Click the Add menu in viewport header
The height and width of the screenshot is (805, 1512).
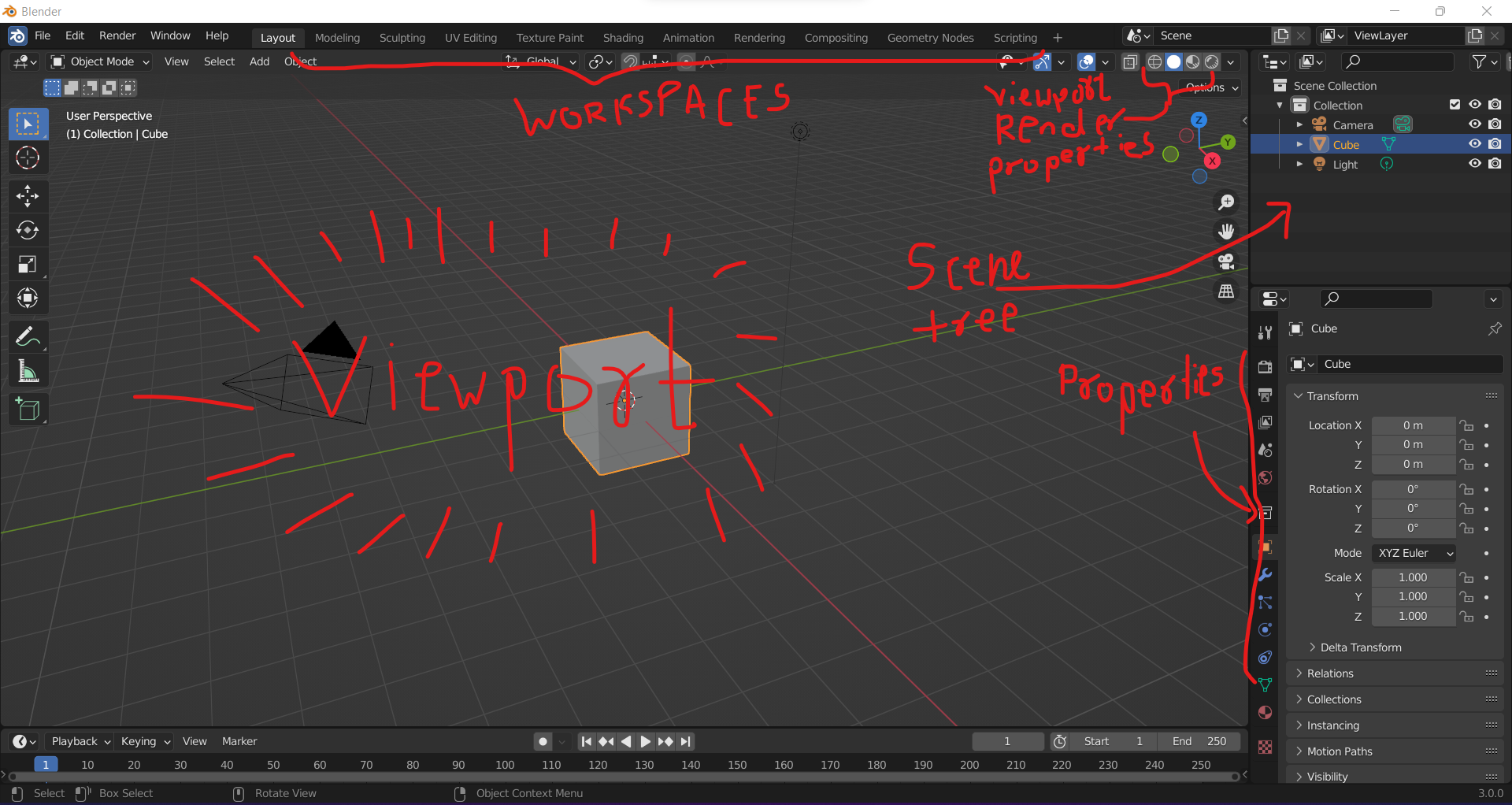tap(259, 61)
